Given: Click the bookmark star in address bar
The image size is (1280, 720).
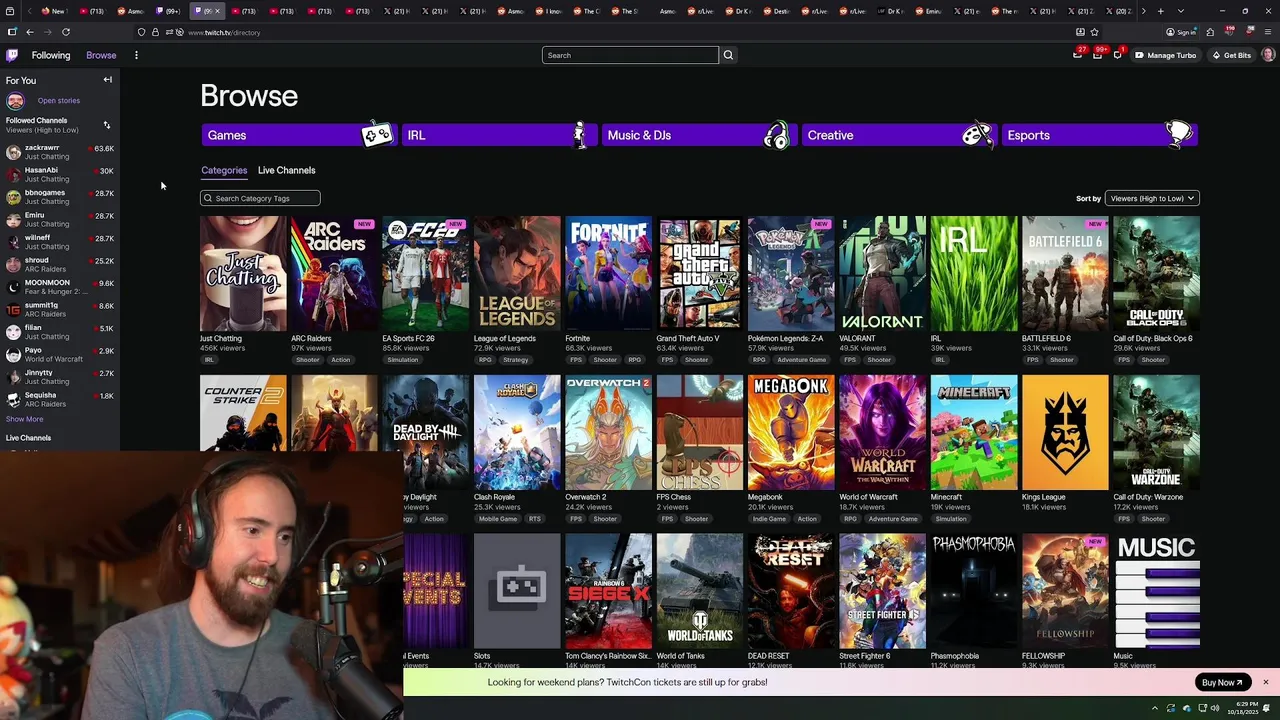Looking at the screenshot, I should click(1094, 32).
